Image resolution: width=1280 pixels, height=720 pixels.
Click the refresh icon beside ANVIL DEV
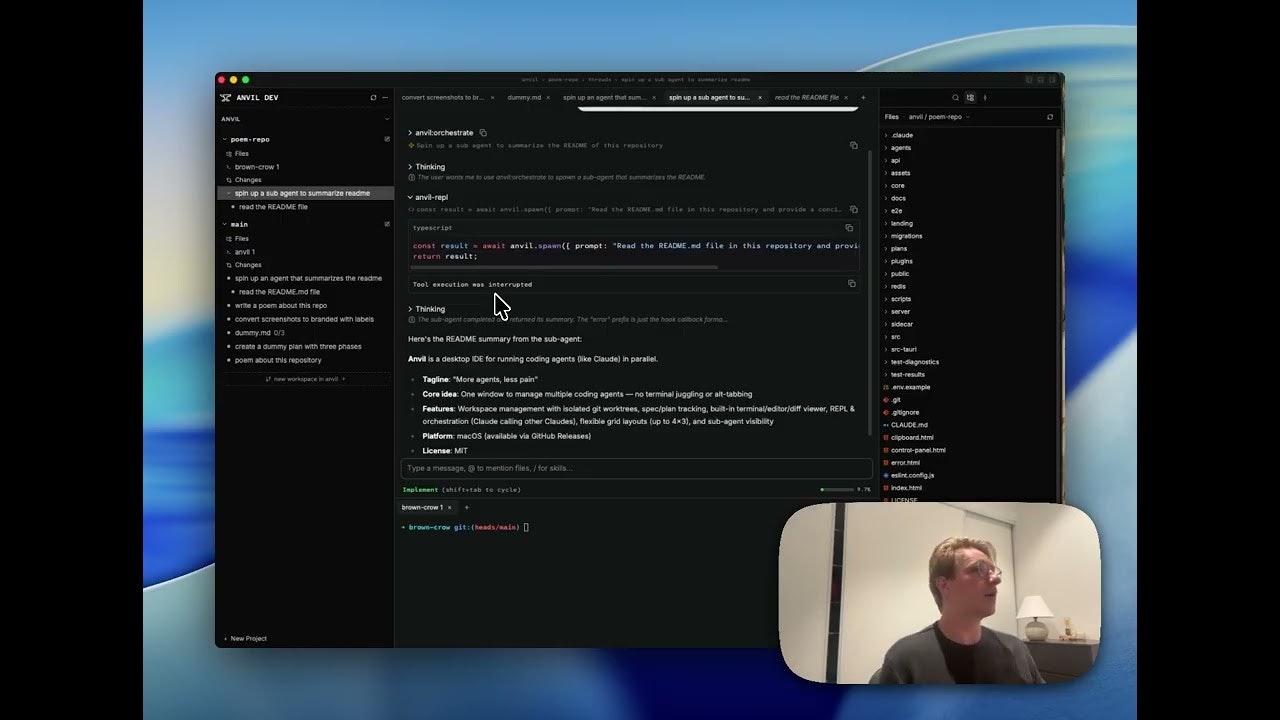pos(373,98)
